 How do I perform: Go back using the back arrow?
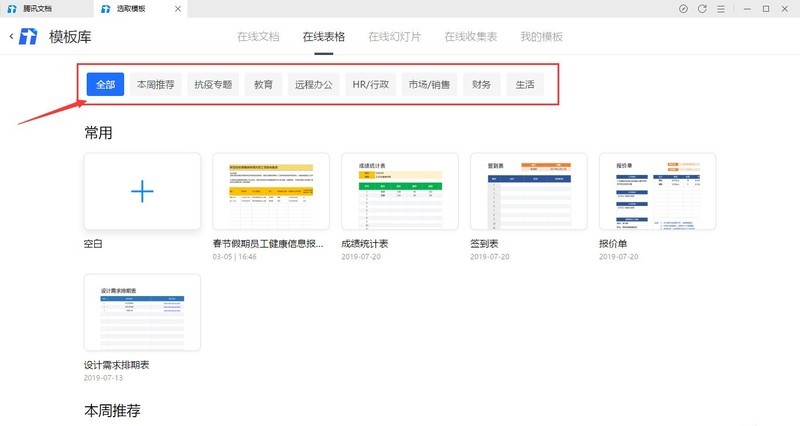(11, 36)
